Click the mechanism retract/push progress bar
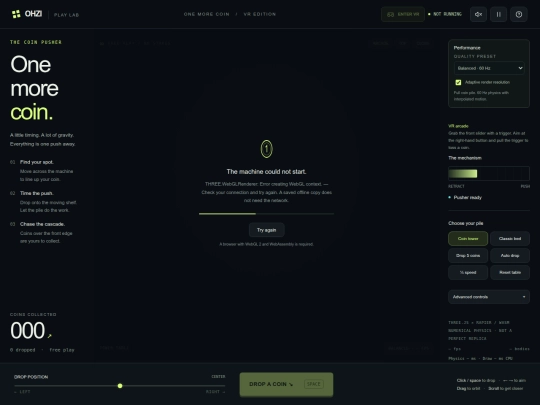Viewport: 540px width, 405px height. pos(489,174)
